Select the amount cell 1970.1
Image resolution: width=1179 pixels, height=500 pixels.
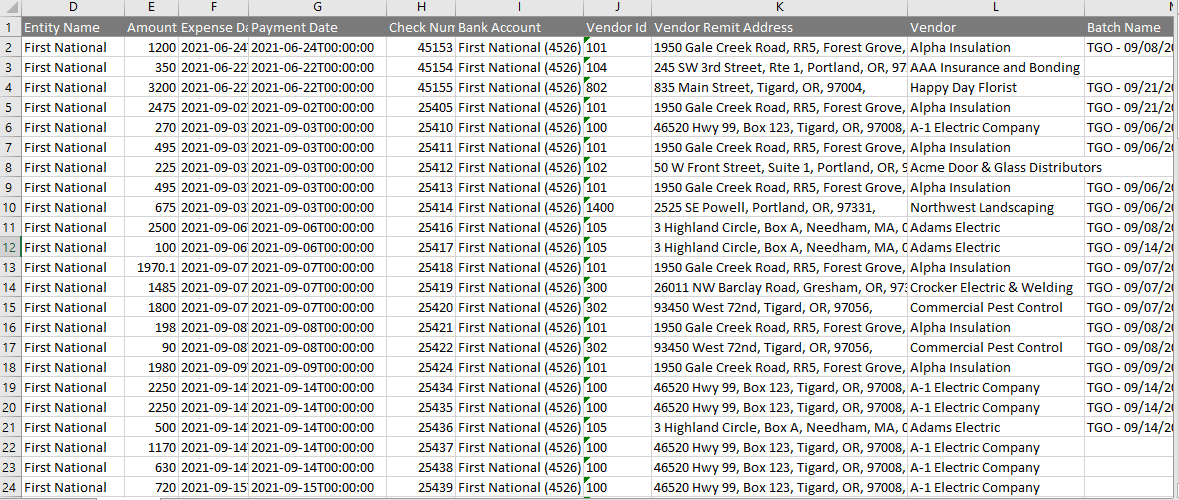click(152, 267)
